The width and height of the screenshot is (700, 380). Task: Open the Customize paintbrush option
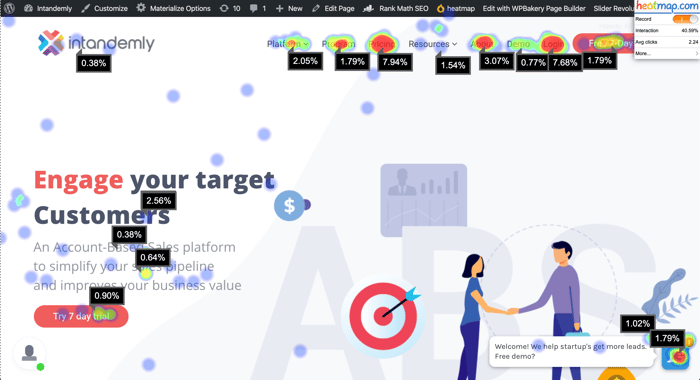(105, 8)
